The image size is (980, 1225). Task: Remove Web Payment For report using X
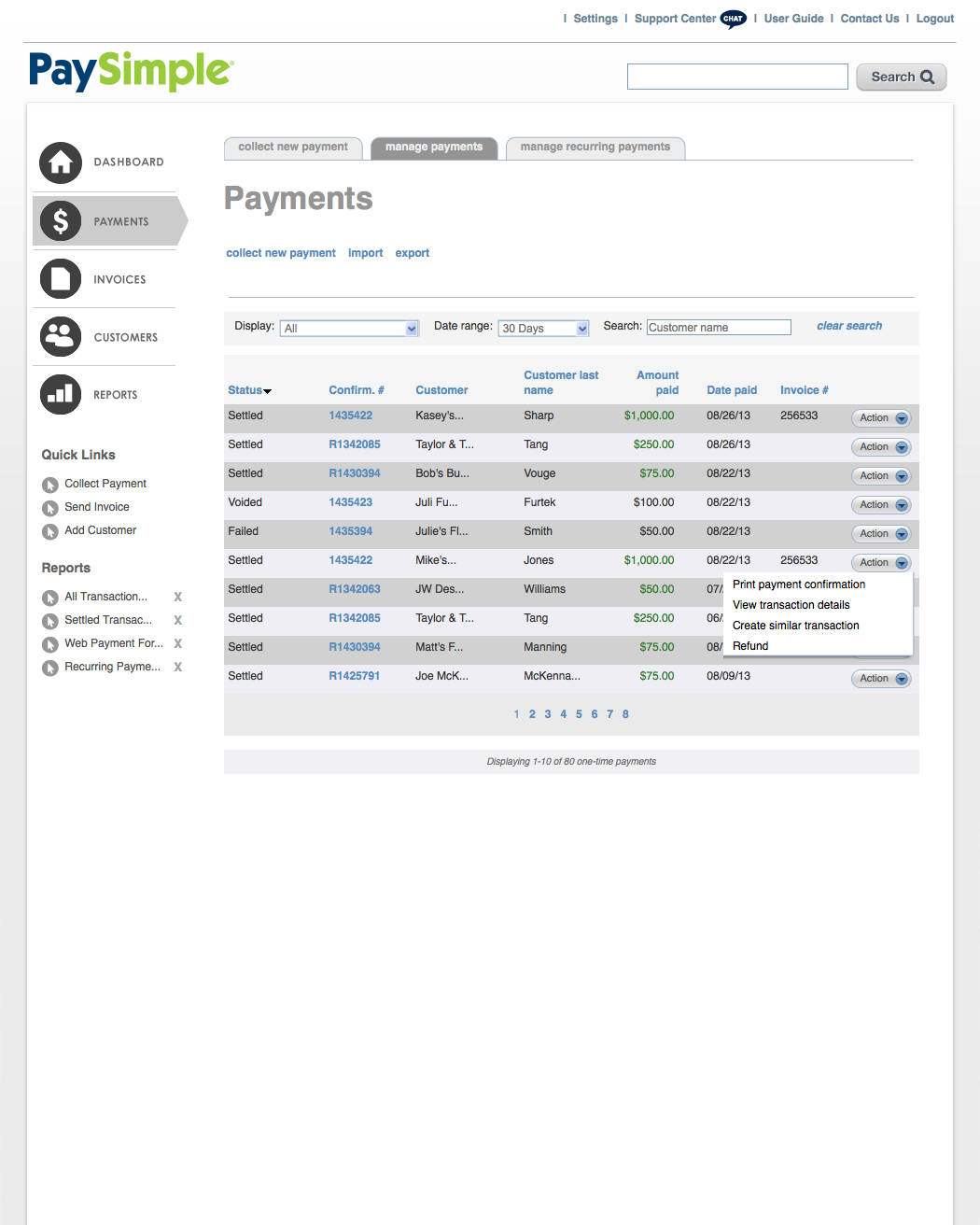pos(177,643)
